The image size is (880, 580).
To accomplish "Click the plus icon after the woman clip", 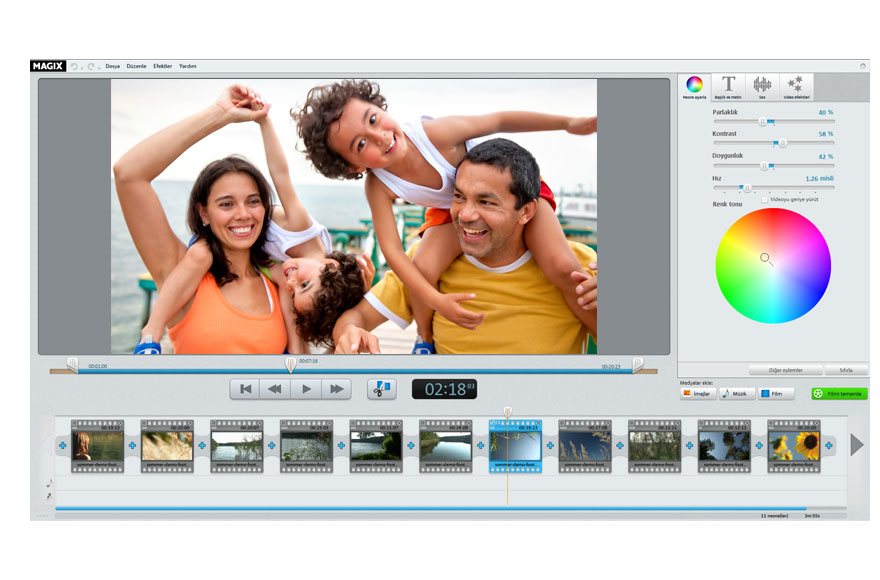I will 132,445.
